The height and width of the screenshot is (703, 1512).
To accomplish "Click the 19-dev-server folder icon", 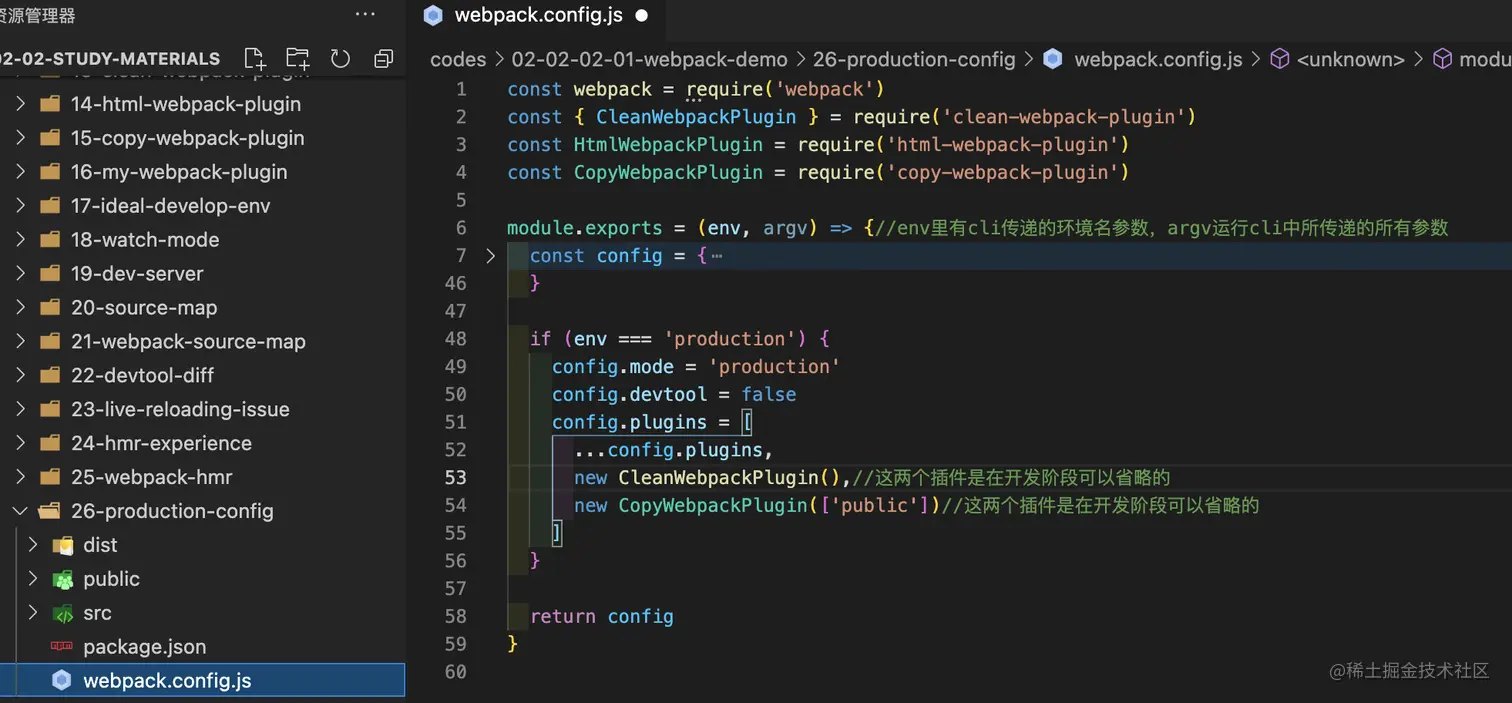I will 50,274.
